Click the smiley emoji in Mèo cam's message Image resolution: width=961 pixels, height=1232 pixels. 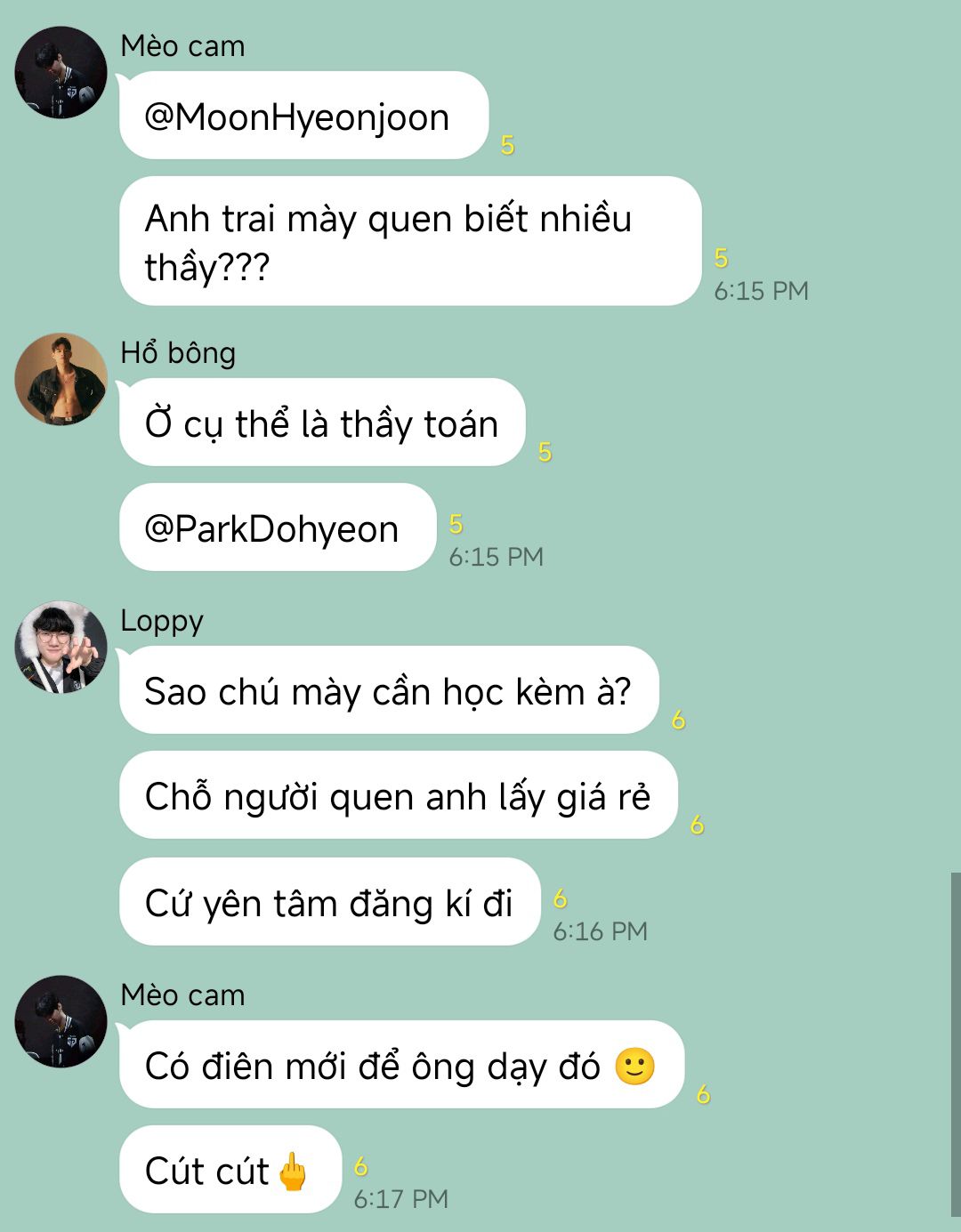tap(635, 1066)
